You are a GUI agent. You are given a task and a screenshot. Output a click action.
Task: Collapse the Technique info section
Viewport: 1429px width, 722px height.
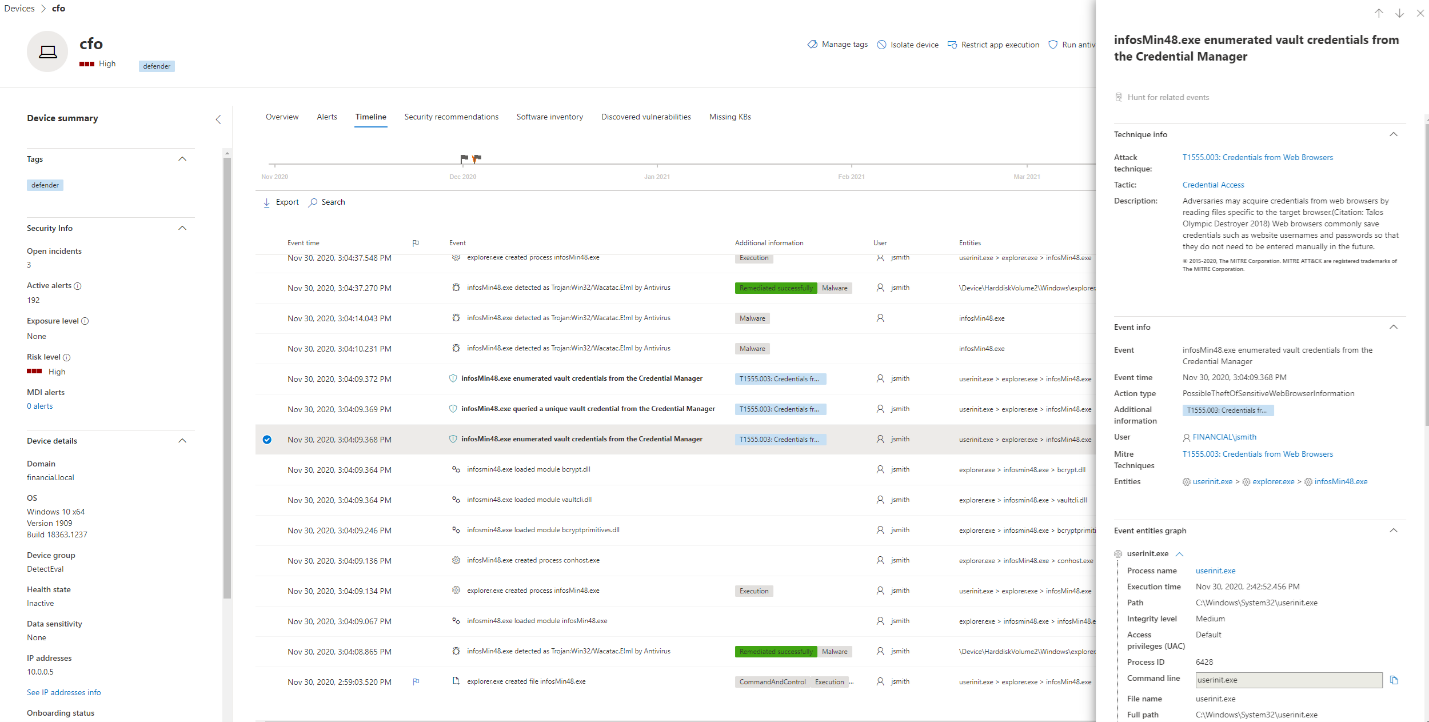(1393, 134)
